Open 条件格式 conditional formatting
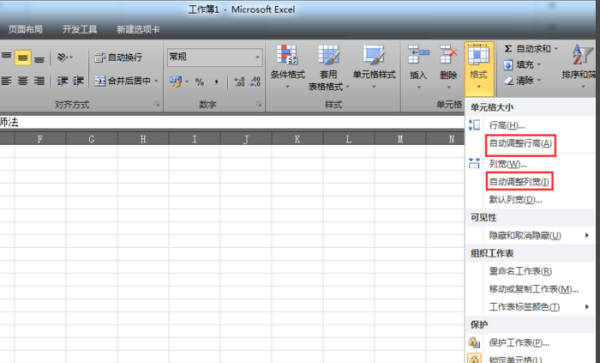Screen dimensions: 600x363 (287, 67)
